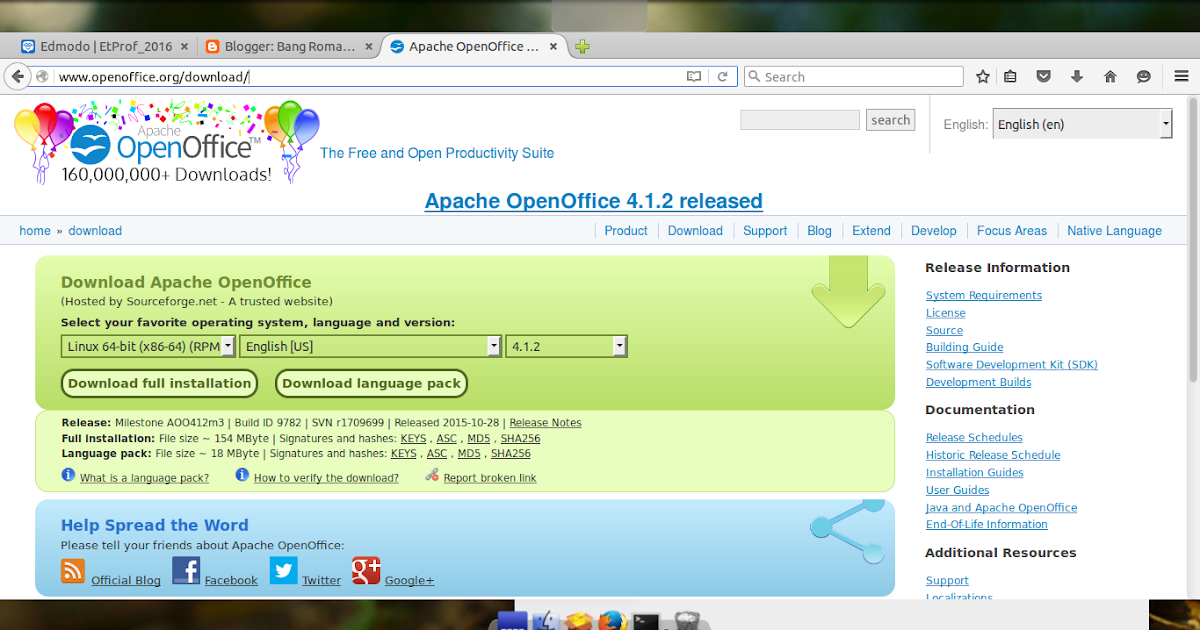Screen dimensions: 1200x630
Task: Click the site identity globe icon
Action: [42, 77]
